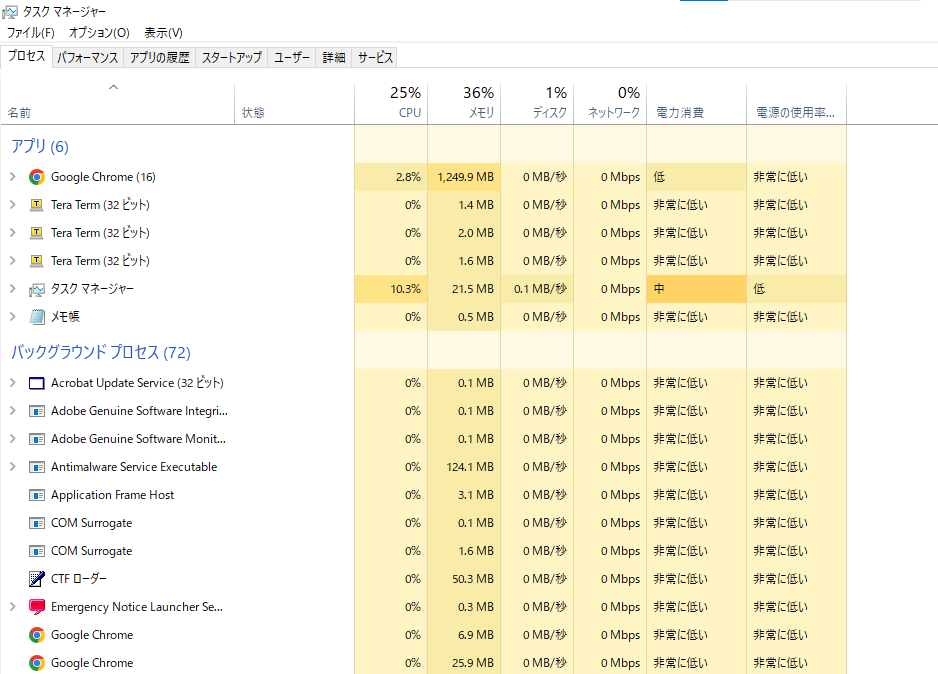Click the バックグラウンド プロセス (72) group header
This screenshot has height=674, width=938.
100,352
